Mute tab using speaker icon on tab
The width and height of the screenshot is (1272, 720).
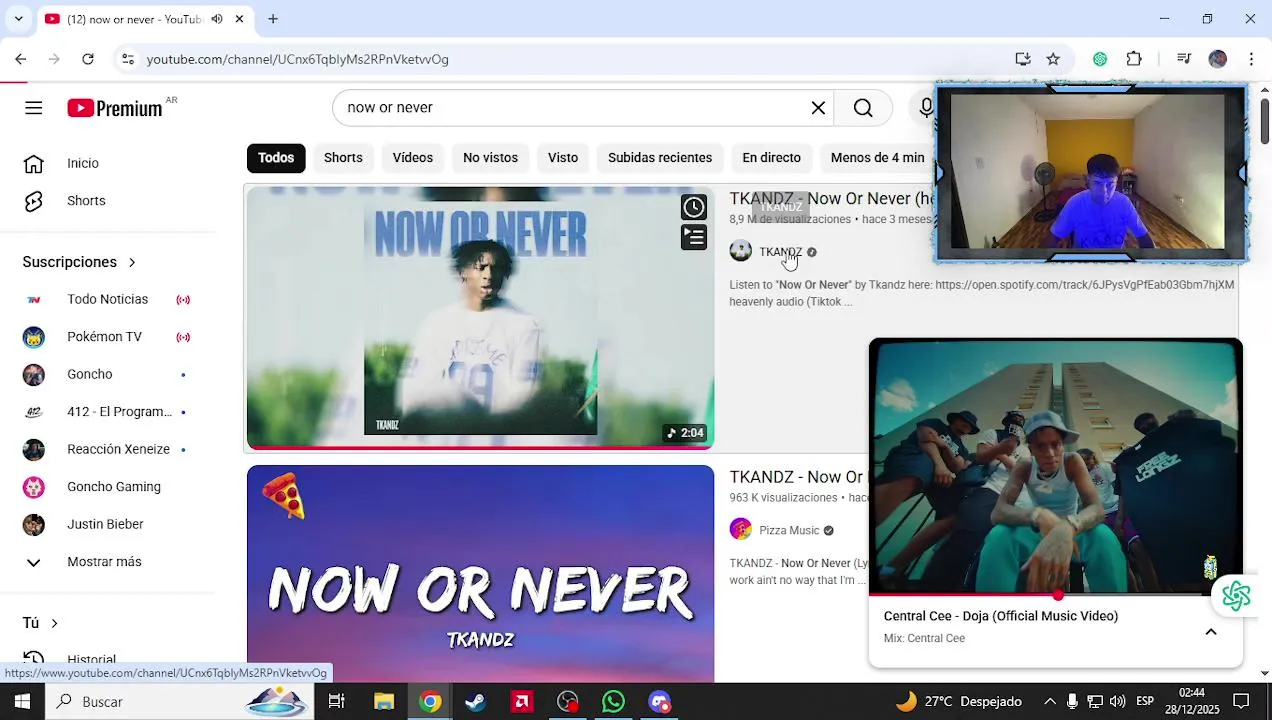coord(217,19)
